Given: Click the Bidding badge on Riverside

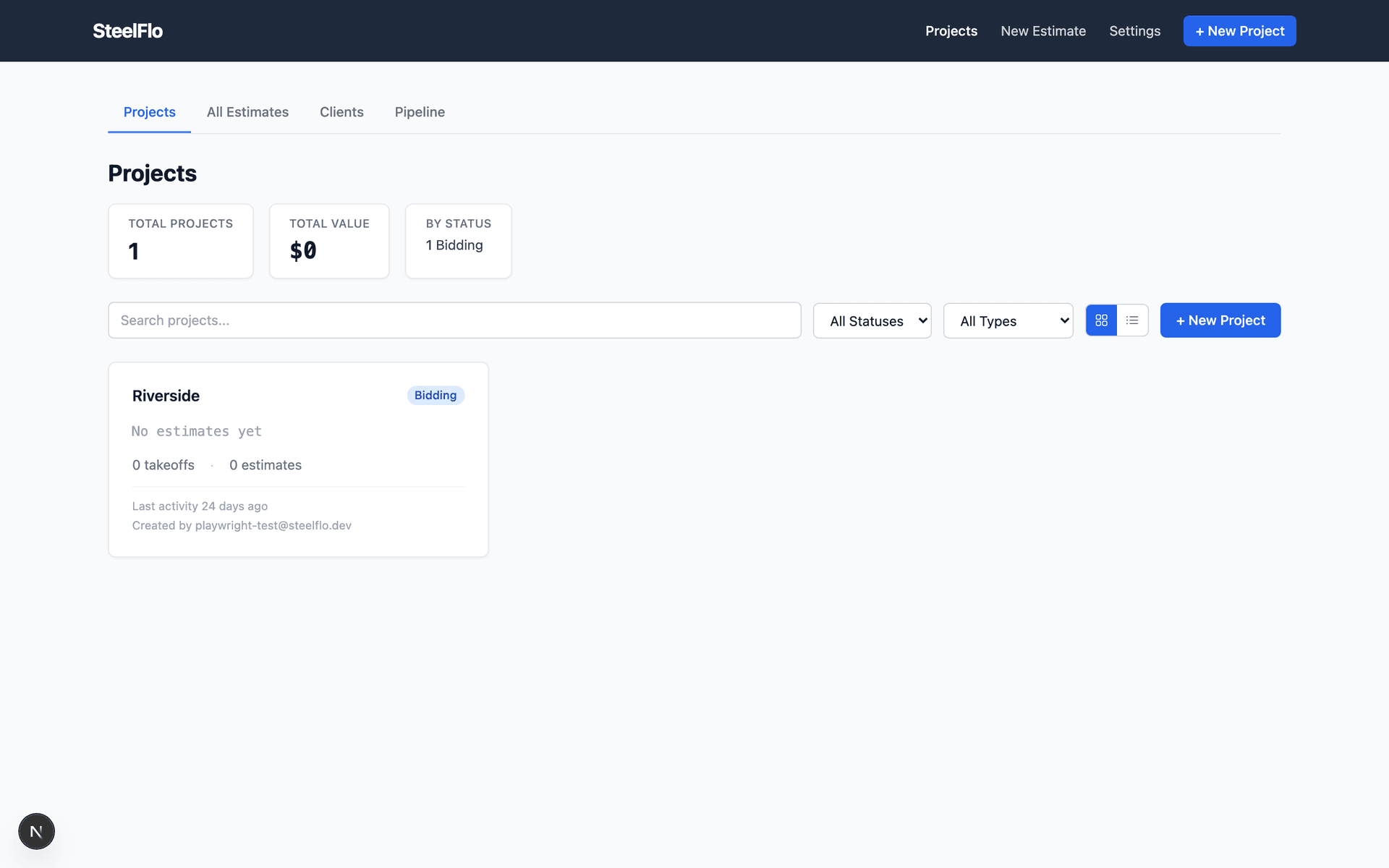Looking at the screenshot, I should [435, 395].
